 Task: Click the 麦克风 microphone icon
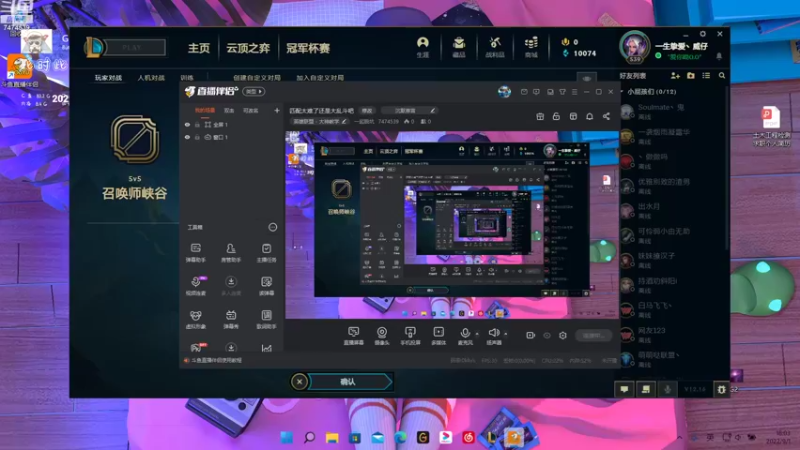tap(465, 335)
